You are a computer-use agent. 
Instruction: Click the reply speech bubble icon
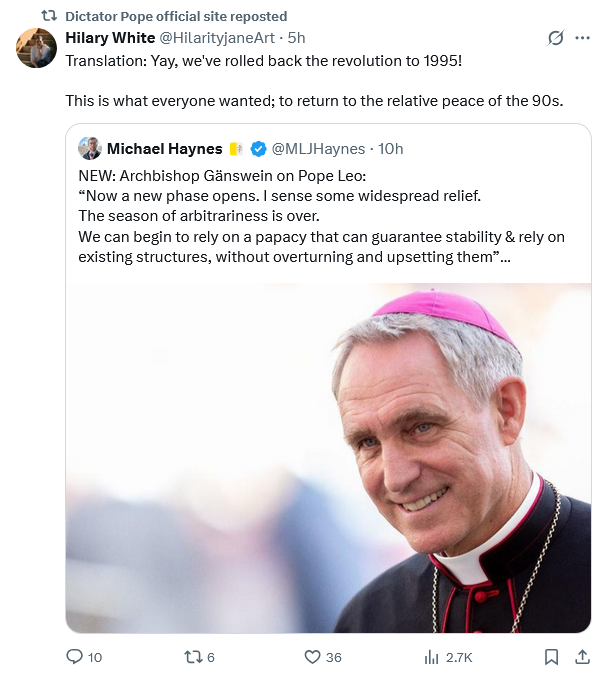point(74,657)
